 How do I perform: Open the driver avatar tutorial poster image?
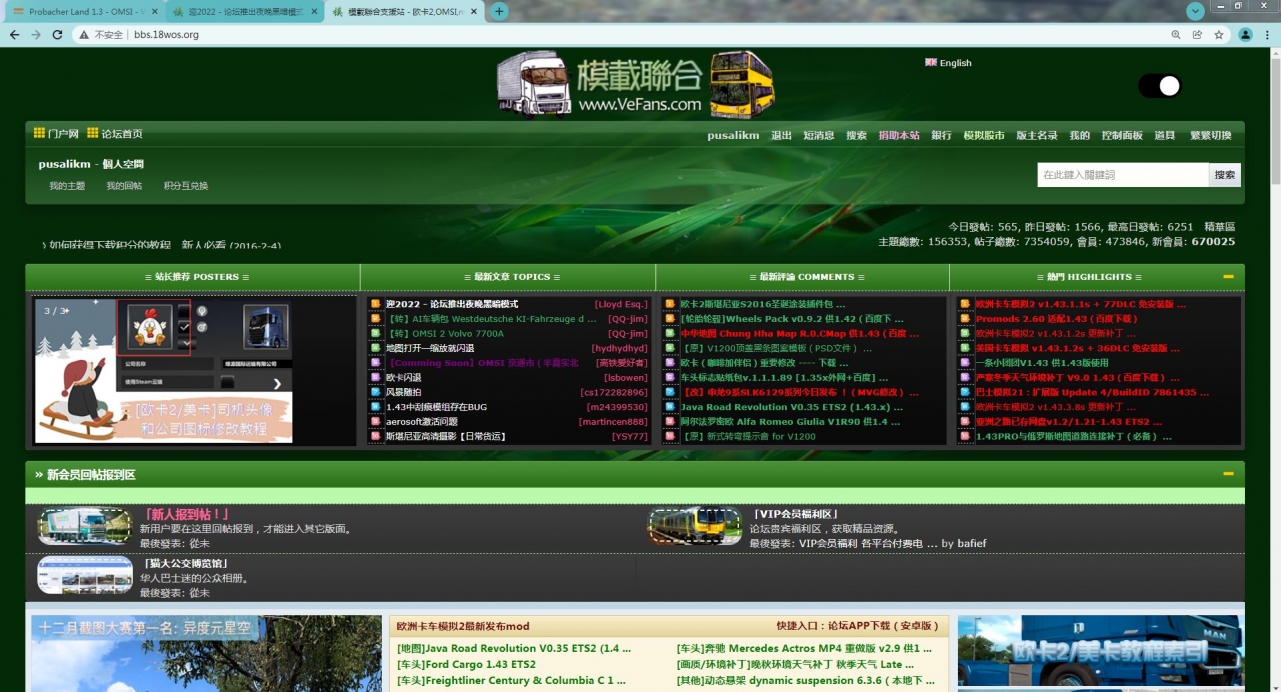tap(164, 370)
